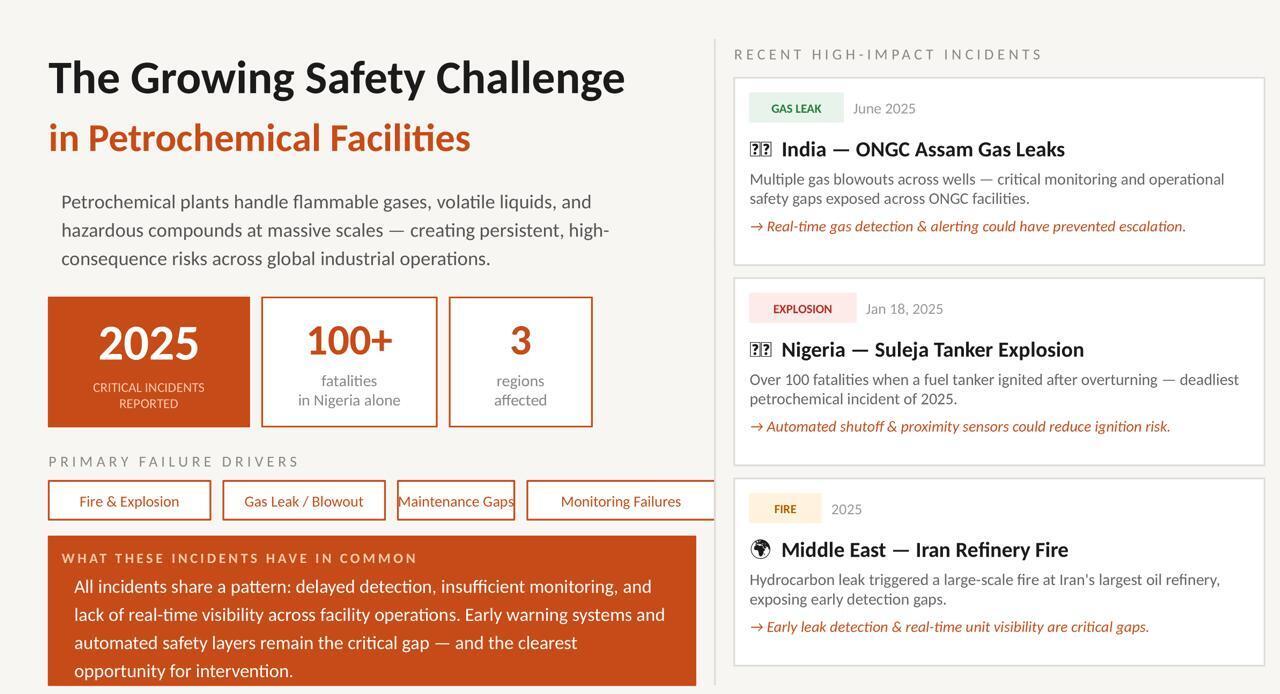1280x694 pixels.
Task: Click the real-time gas detection recommendation
Action: (x=968, y=227)
